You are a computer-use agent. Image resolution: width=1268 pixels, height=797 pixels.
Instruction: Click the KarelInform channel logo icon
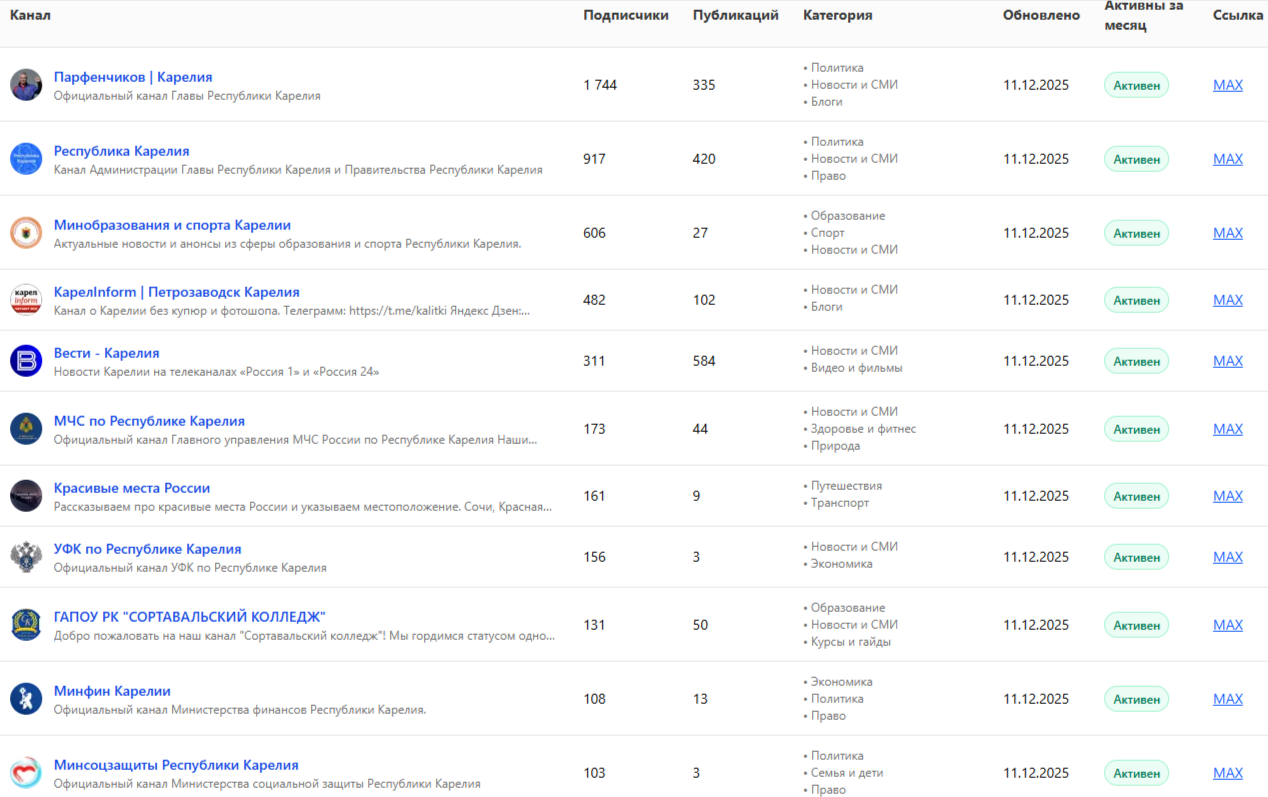[26, 300]
